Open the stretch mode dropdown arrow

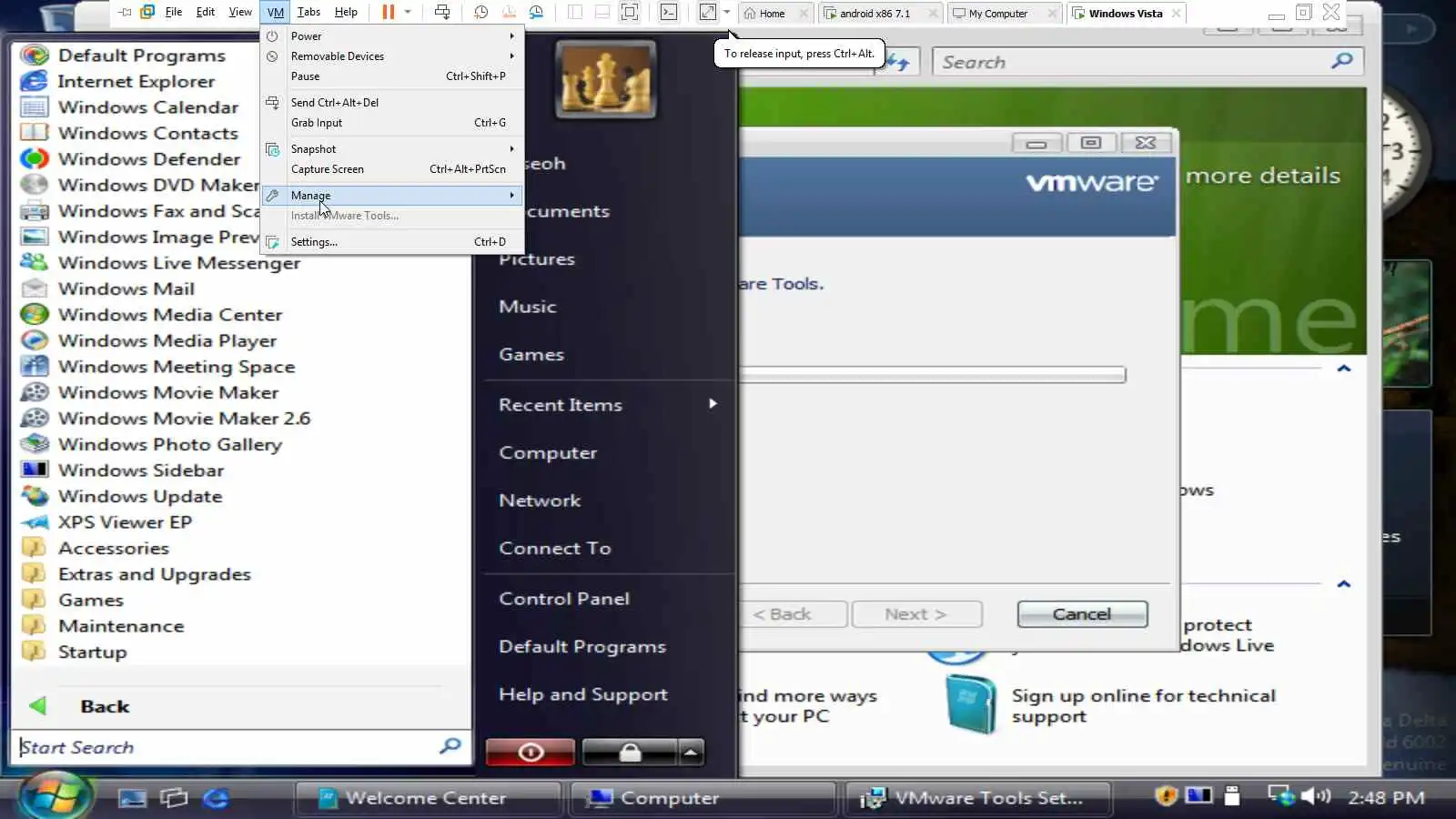[x=726, y=12]
